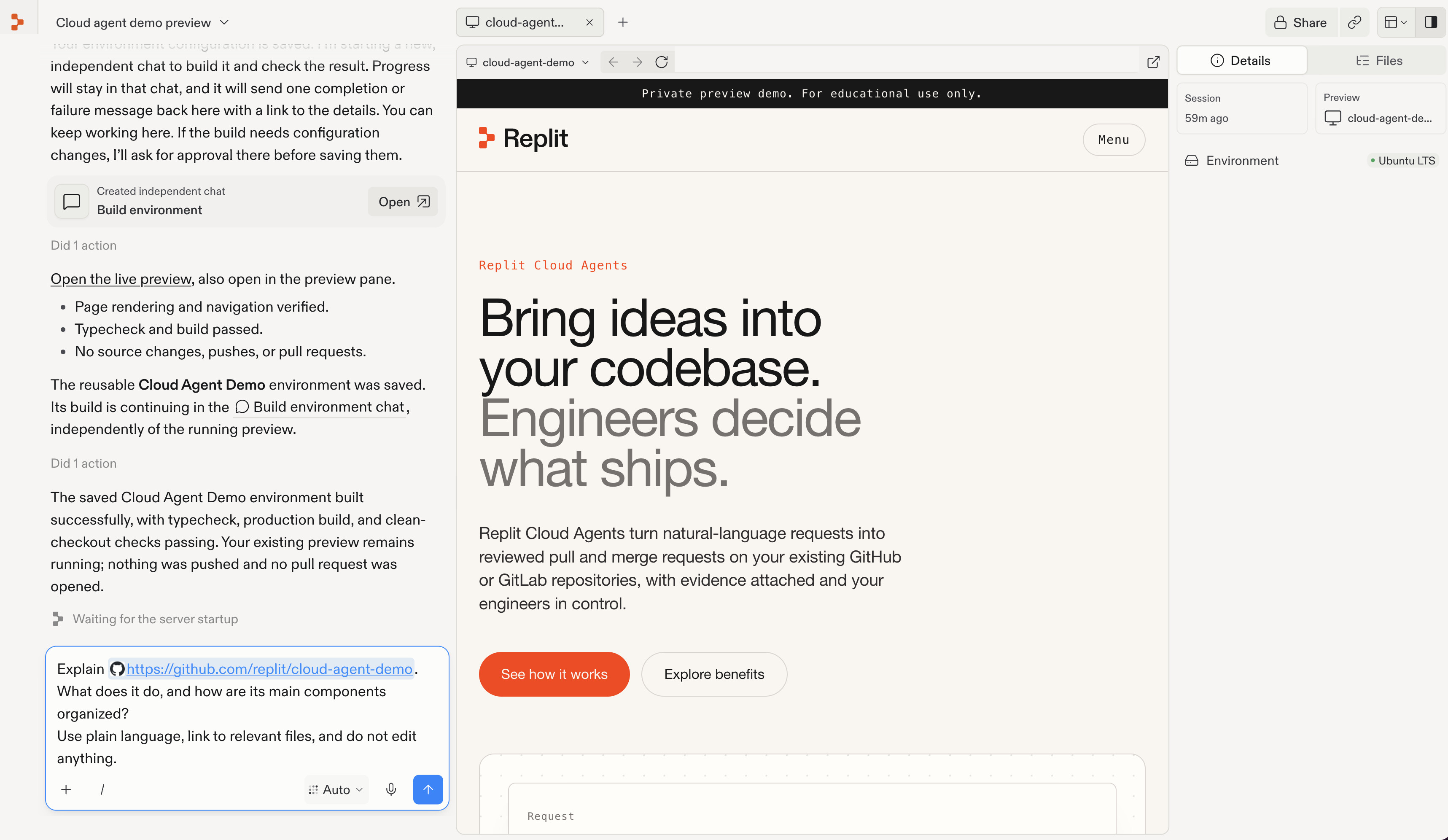Close the cloud-agent tab

tap(589, 22)
